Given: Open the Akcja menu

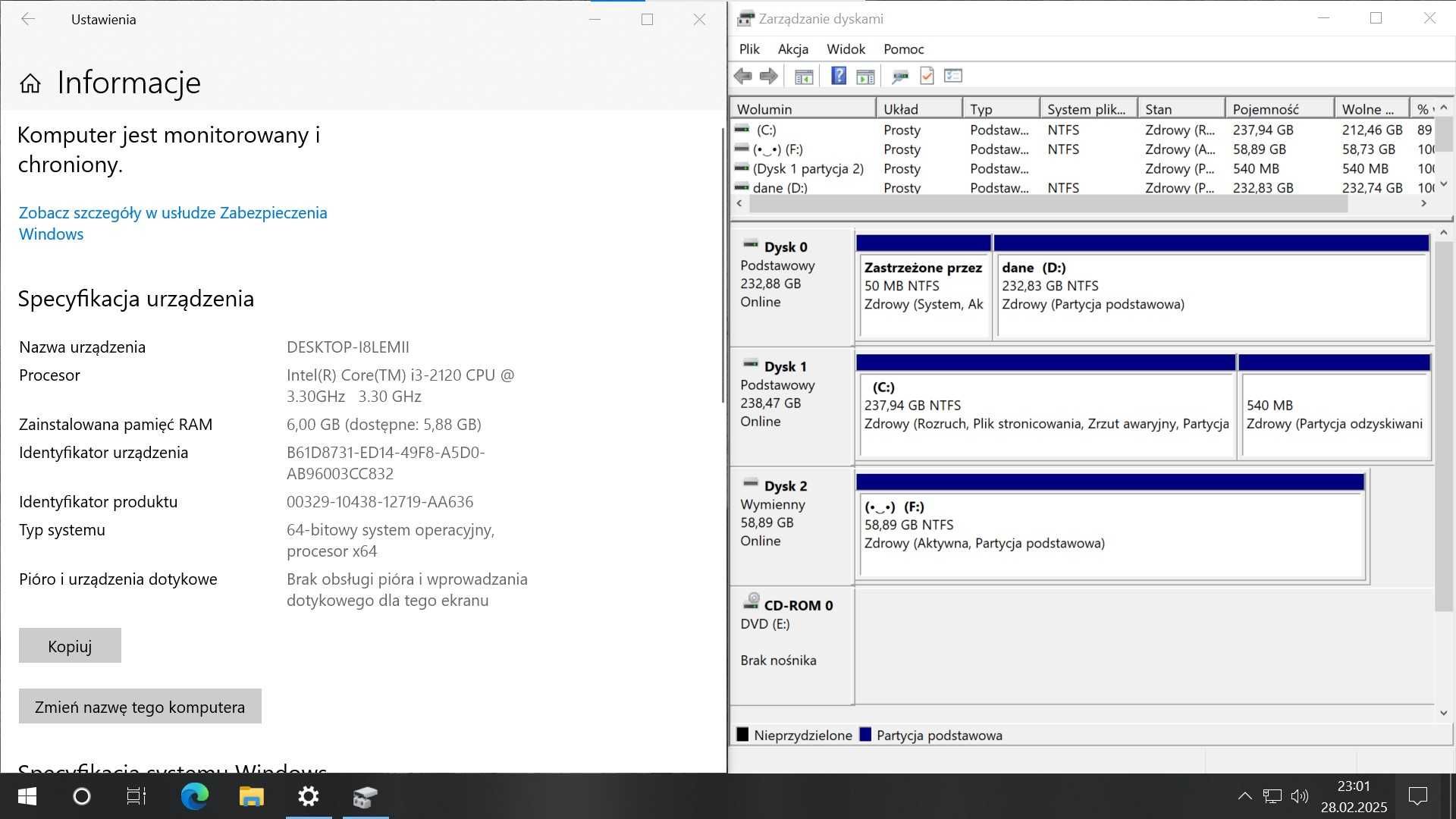Looking at the screenshot, I should pyautogui.click(x=793, y=49).
